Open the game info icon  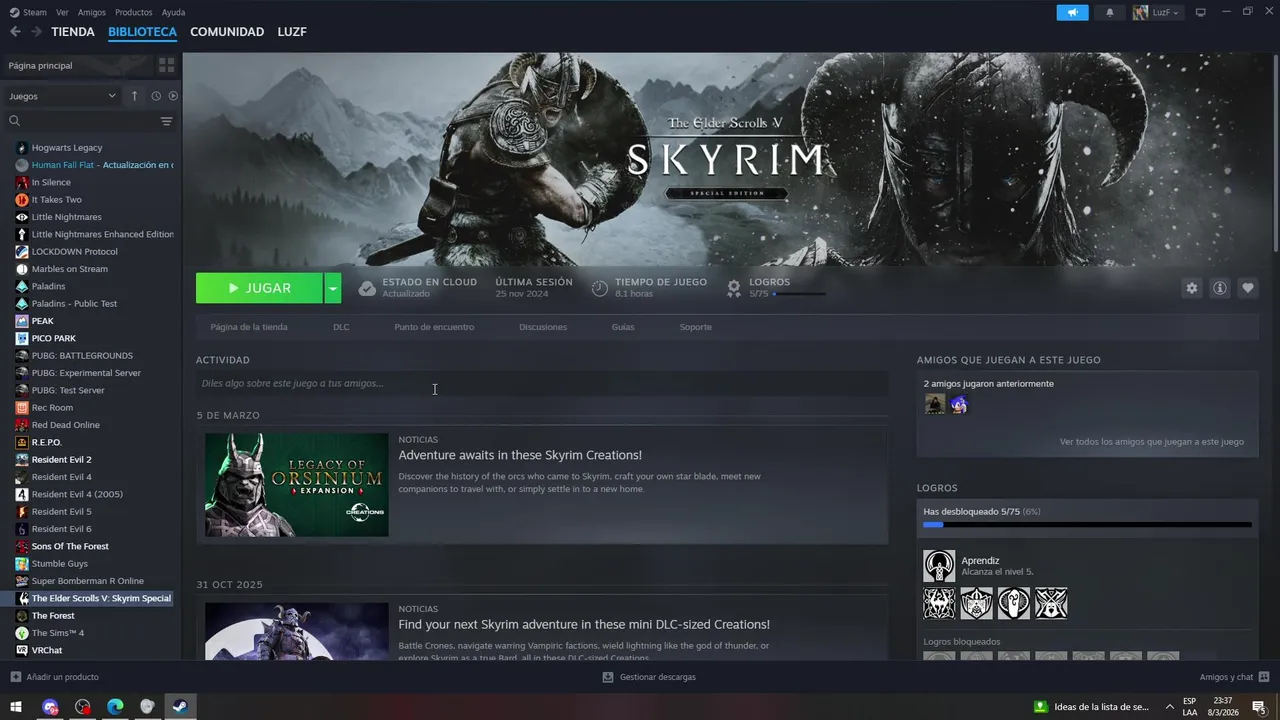click(1219, 288)
